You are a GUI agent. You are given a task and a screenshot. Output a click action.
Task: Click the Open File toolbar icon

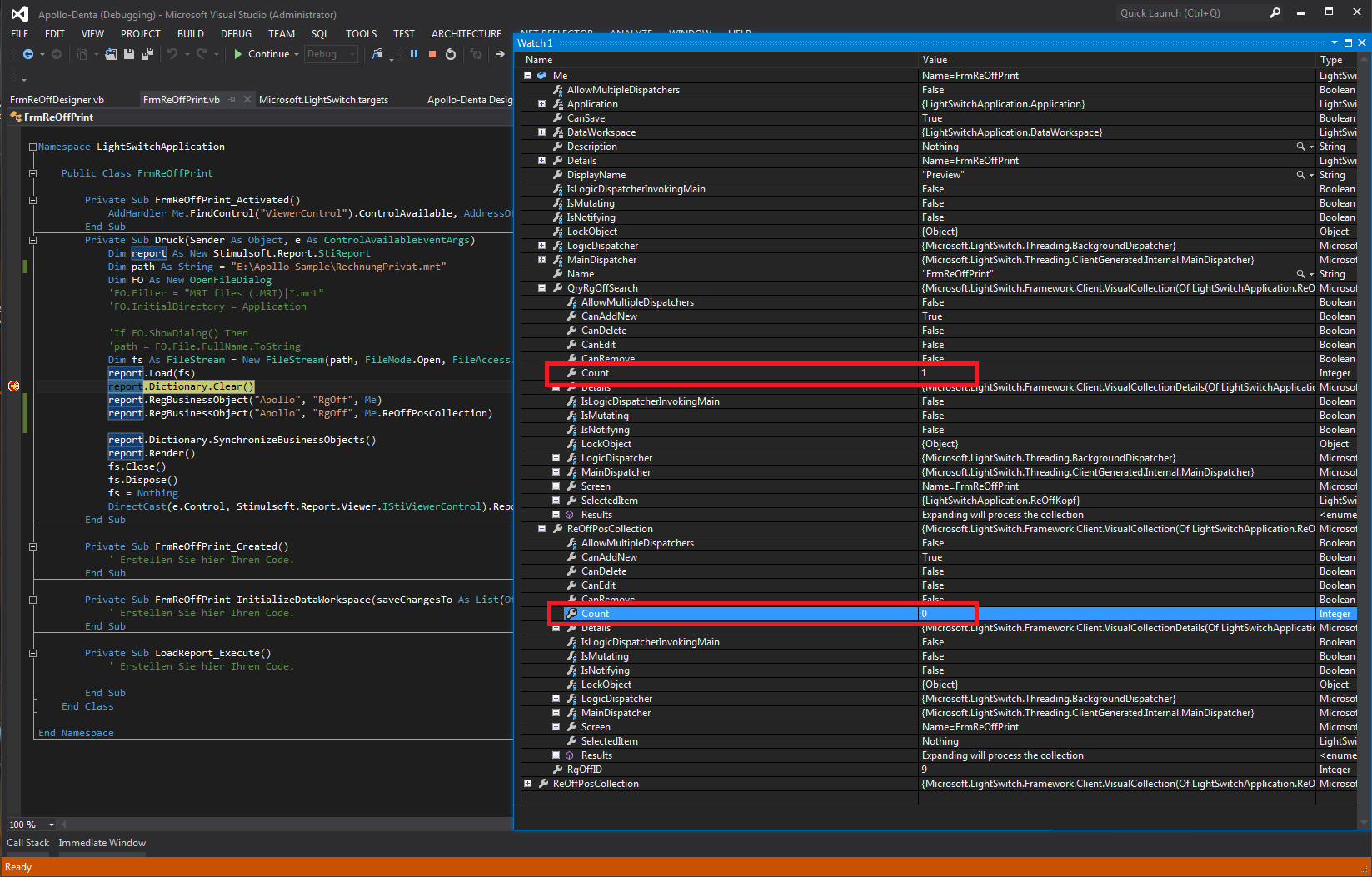pyautogui.click(x=110, y=54)
